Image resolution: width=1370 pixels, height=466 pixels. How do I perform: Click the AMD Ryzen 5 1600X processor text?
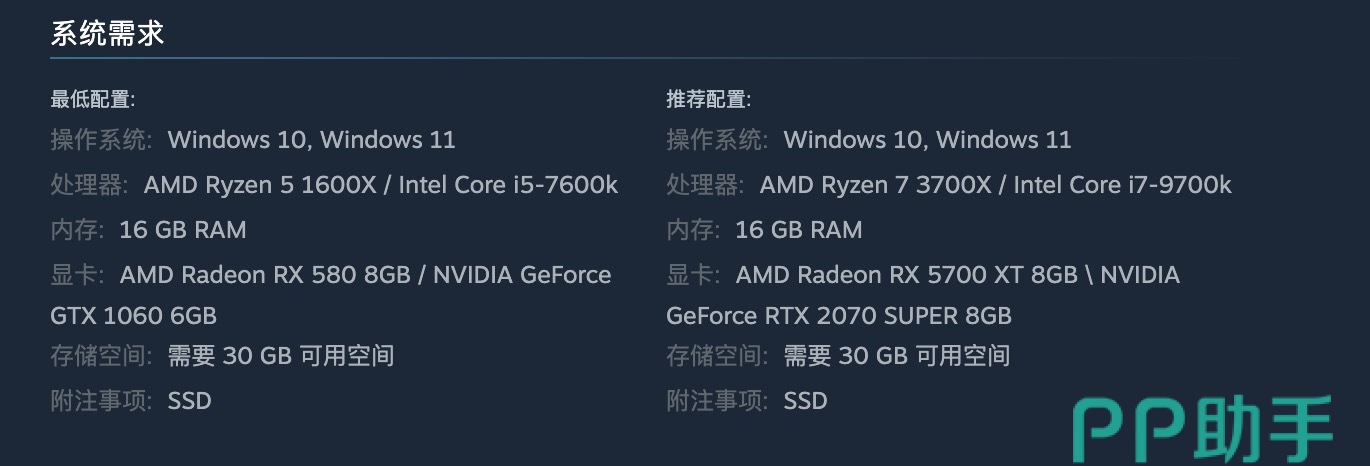pos(262,185)
